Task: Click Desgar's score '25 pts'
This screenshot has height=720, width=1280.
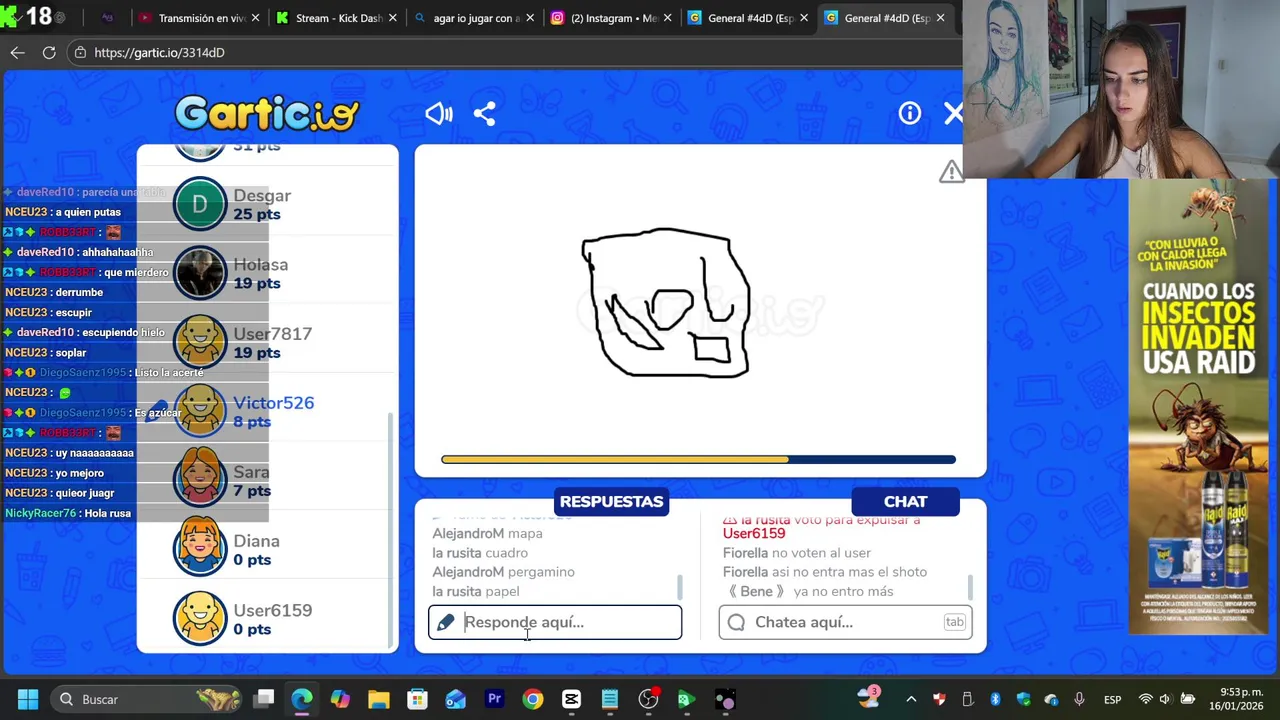Action: 256,214
